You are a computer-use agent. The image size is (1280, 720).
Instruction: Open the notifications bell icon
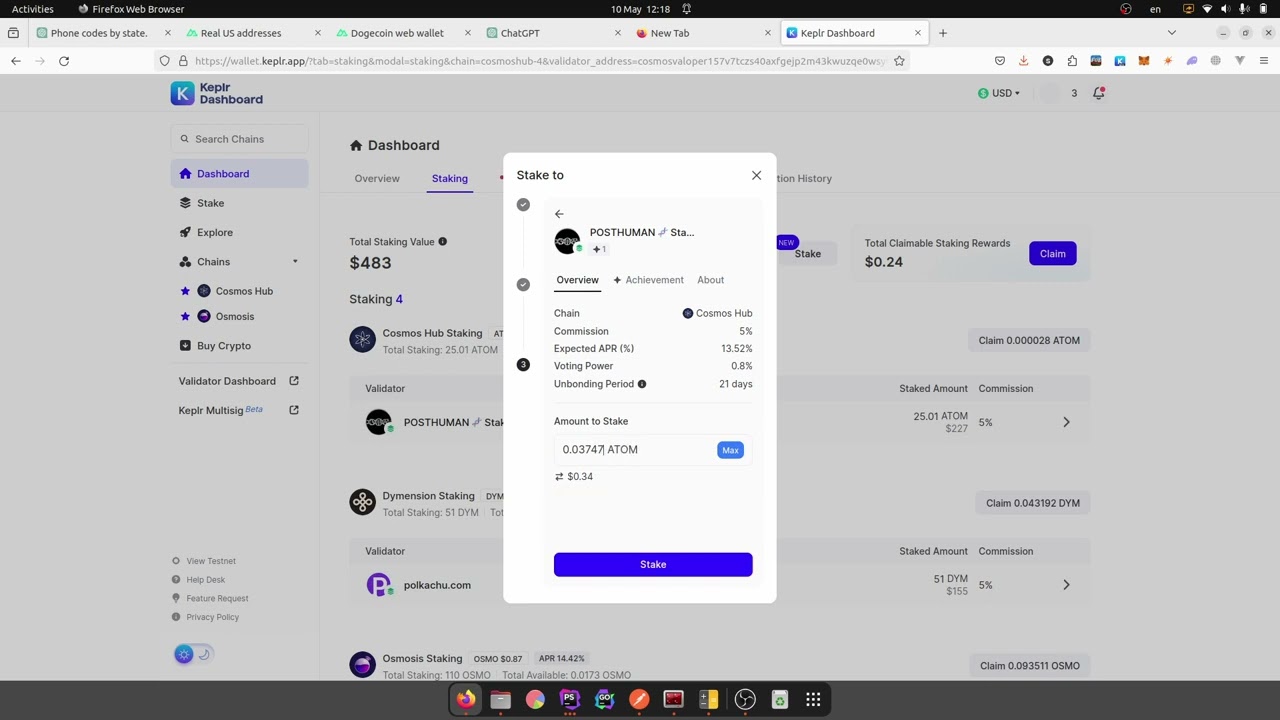pos(1099,93)
